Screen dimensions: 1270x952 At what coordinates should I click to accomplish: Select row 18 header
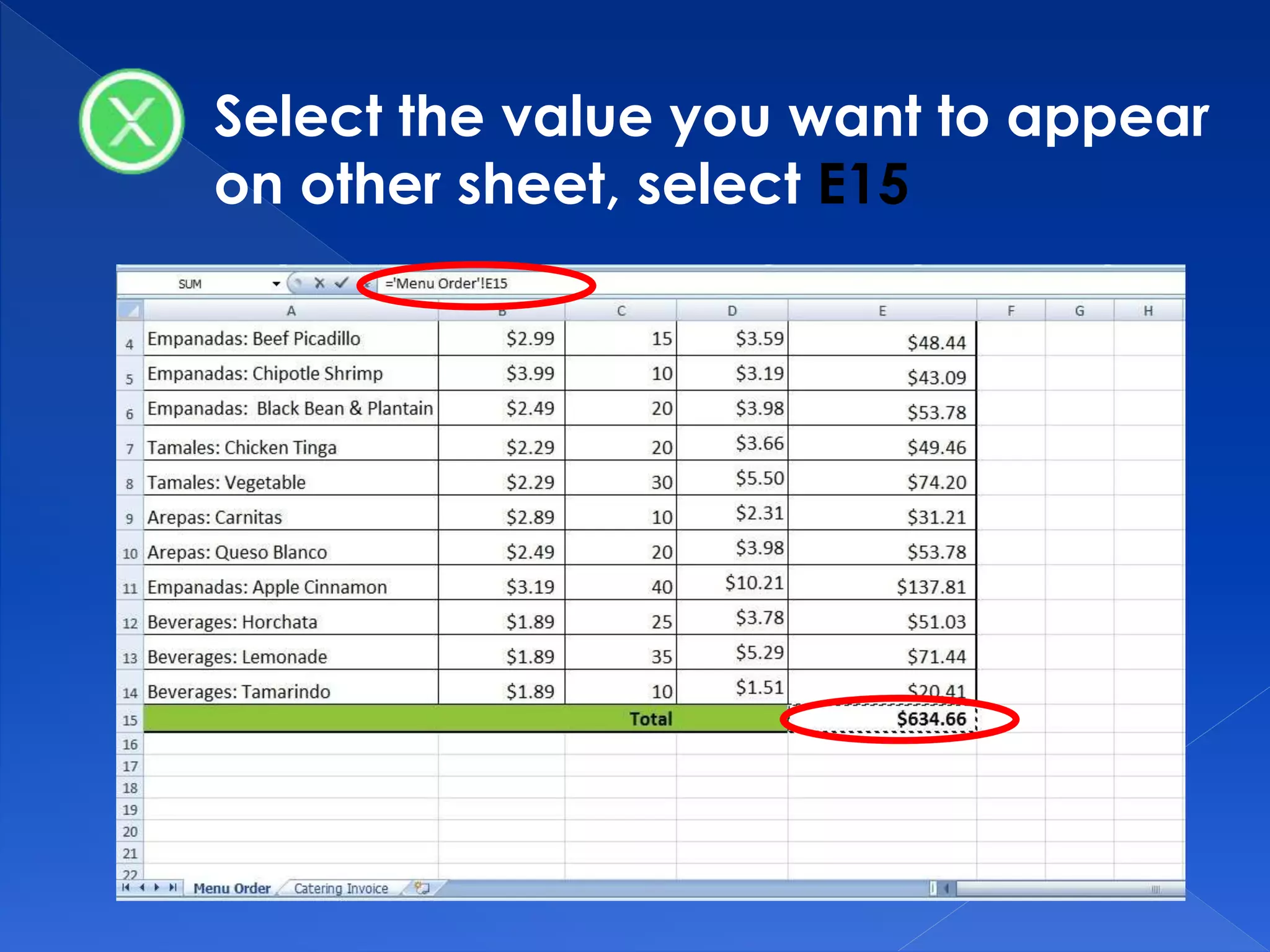point(130,788)
